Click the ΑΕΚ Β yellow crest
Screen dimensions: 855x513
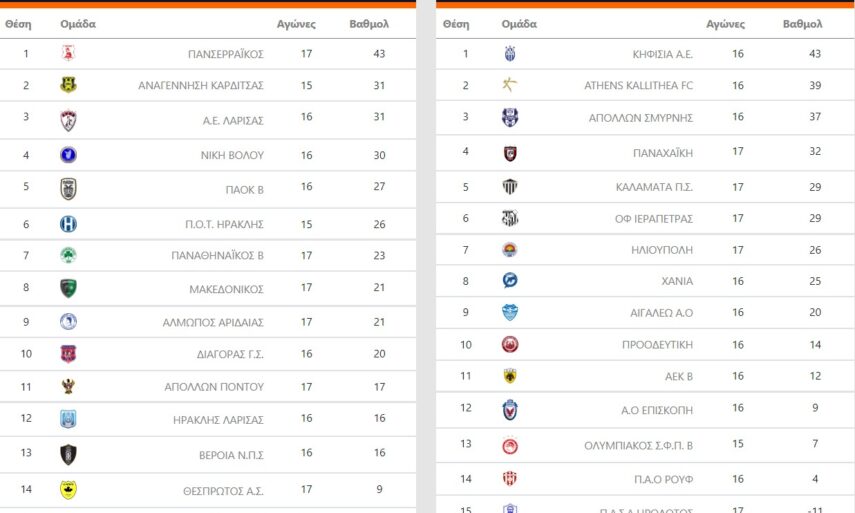510,376
